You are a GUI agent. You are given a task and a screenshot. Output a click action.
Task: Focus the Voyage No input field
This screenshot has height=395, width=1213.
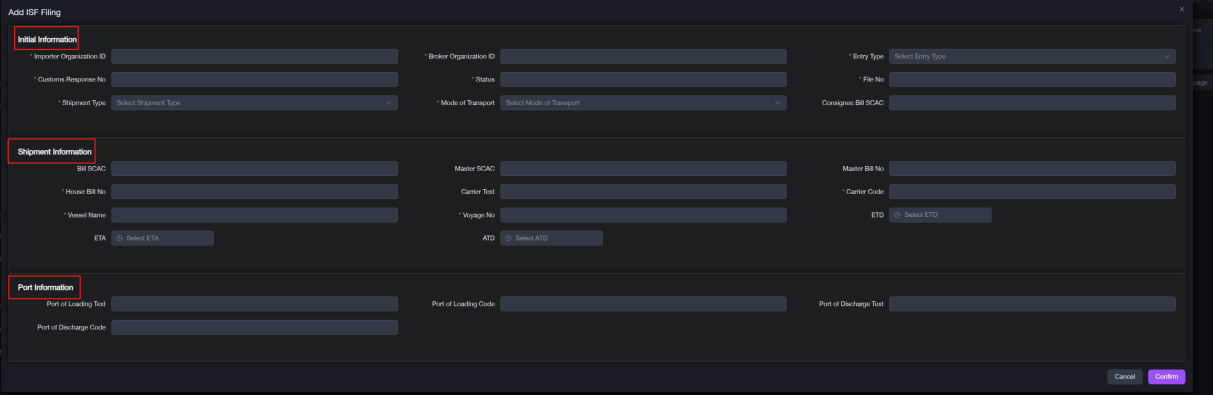643,215
